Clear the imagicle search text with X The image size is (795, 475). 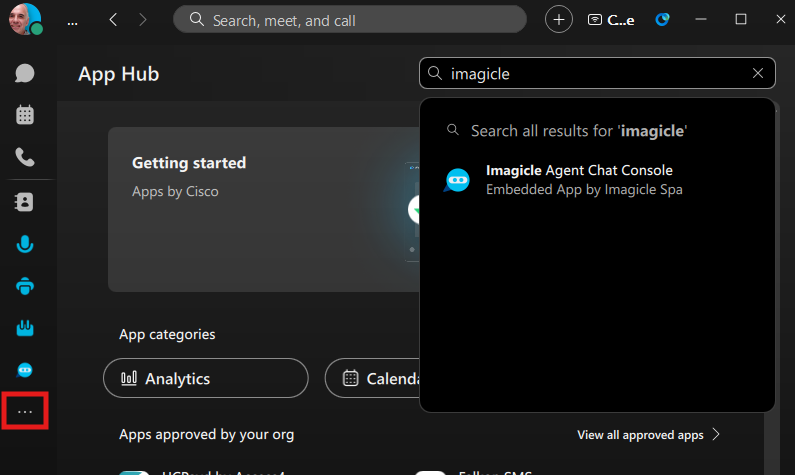click(758, 73)
